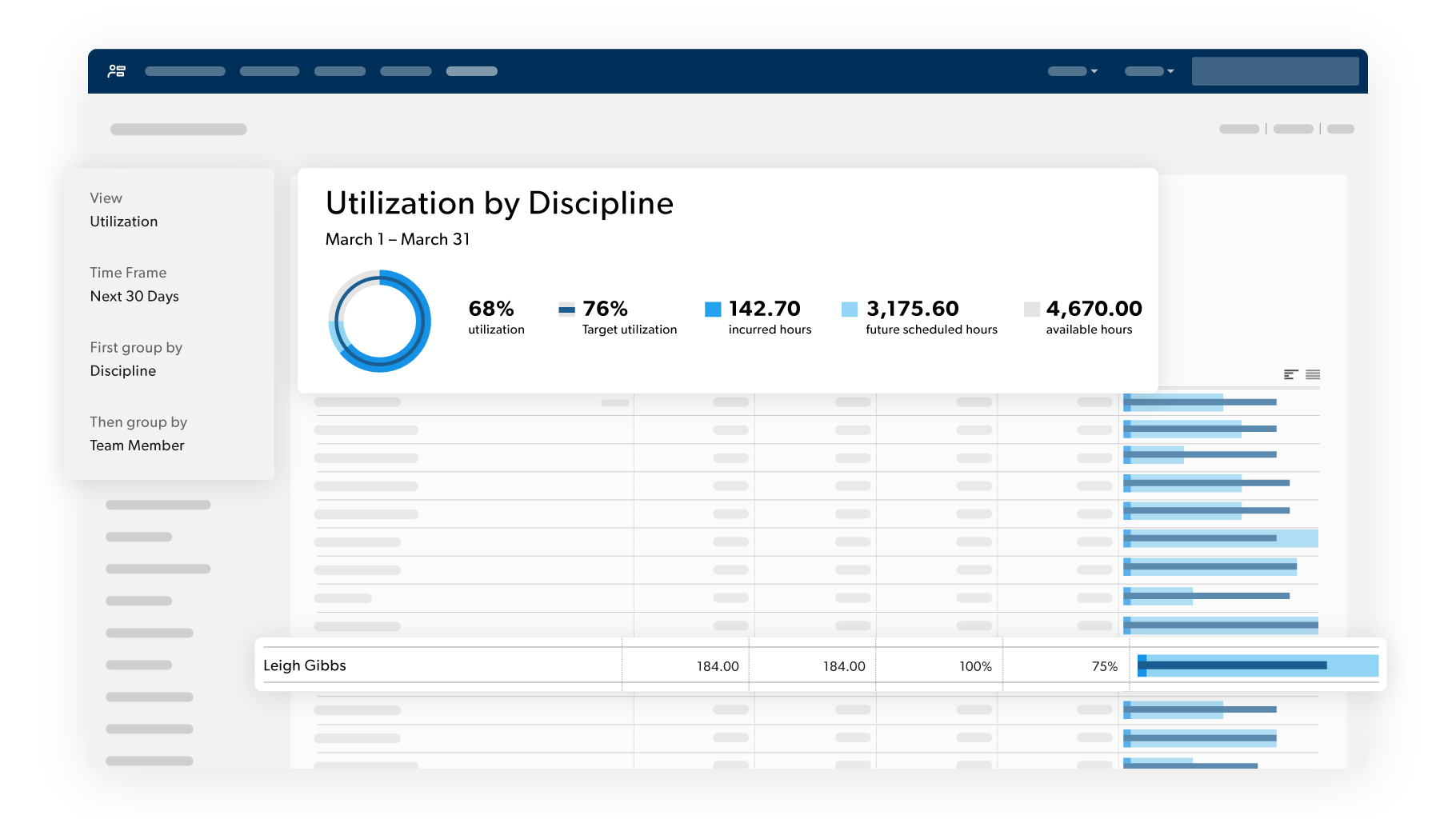The width and height of the screenshot is (1456, 819).
Task: Expand the first navbar dropdown arrow
Action: (x=1094, y=71)
